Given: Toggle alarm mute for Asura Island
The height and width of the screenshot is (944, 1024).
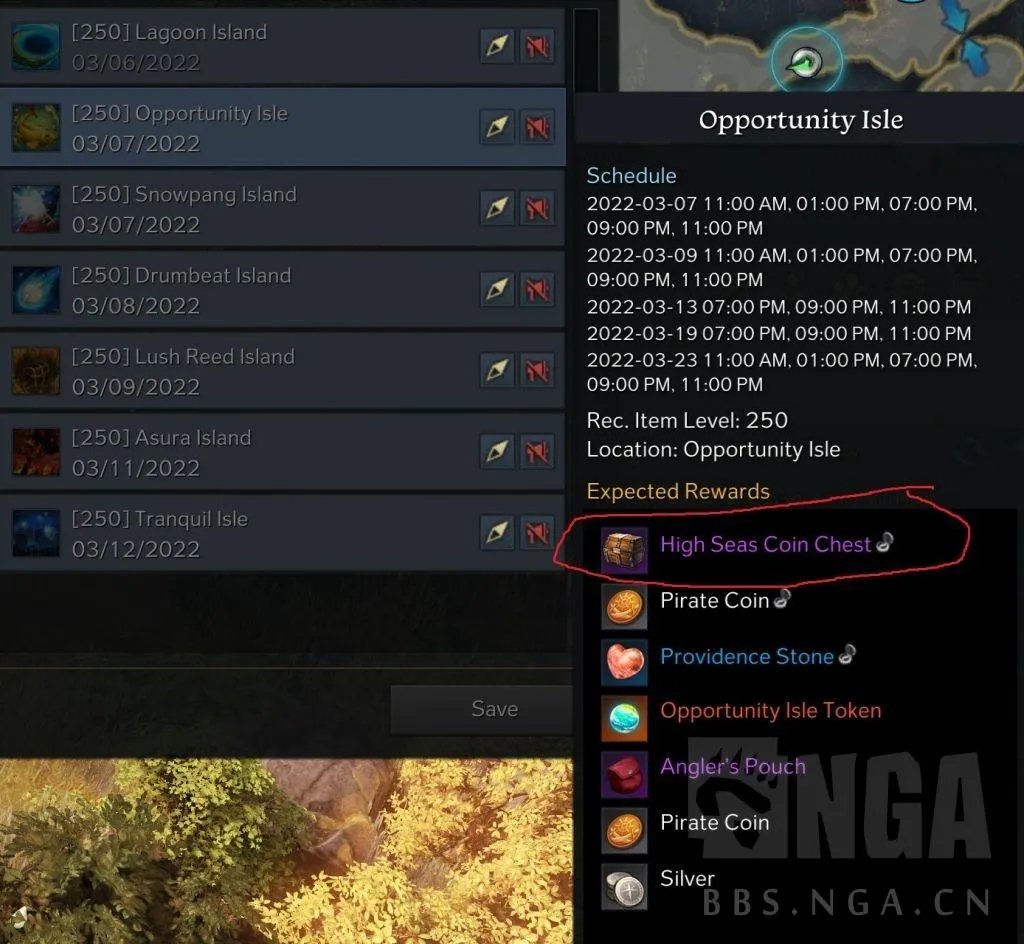Looking at the screenshot, I should coord(537,451).
